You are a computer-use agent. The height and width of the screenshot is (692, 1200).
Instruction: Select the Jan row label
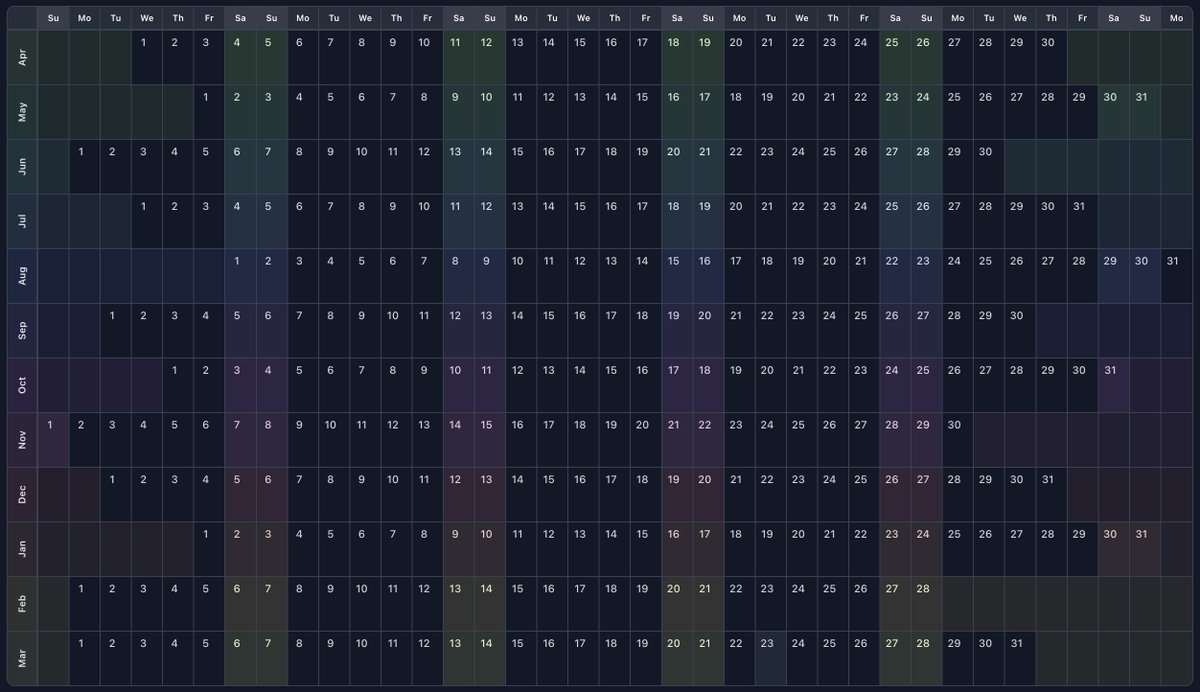(x=22, y=548)
